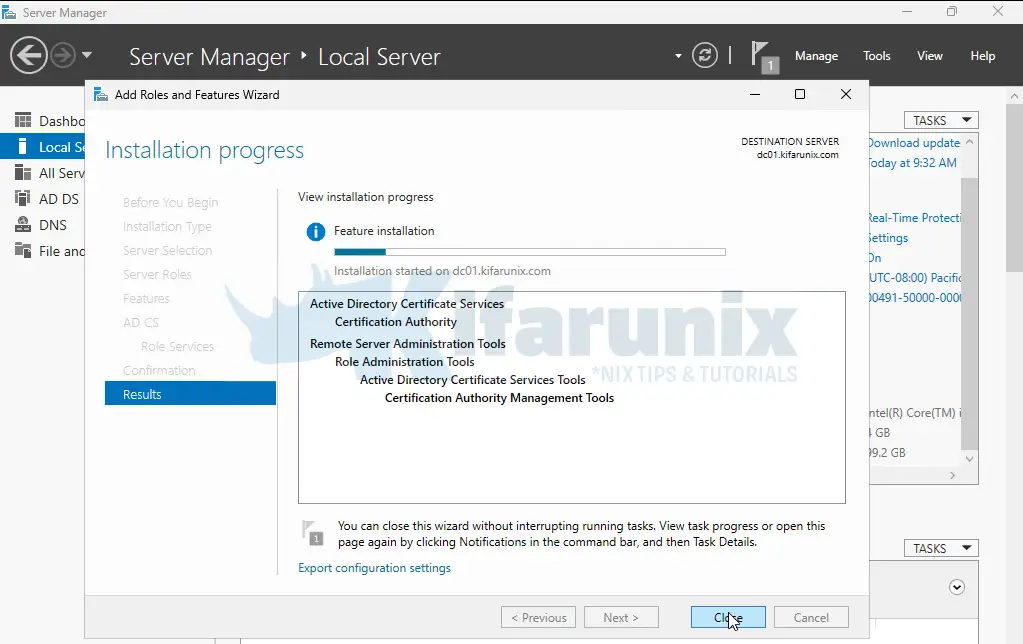Maximize the Add Roles and Features Wizard
The image size is (1023, 644).
(800, 95)
